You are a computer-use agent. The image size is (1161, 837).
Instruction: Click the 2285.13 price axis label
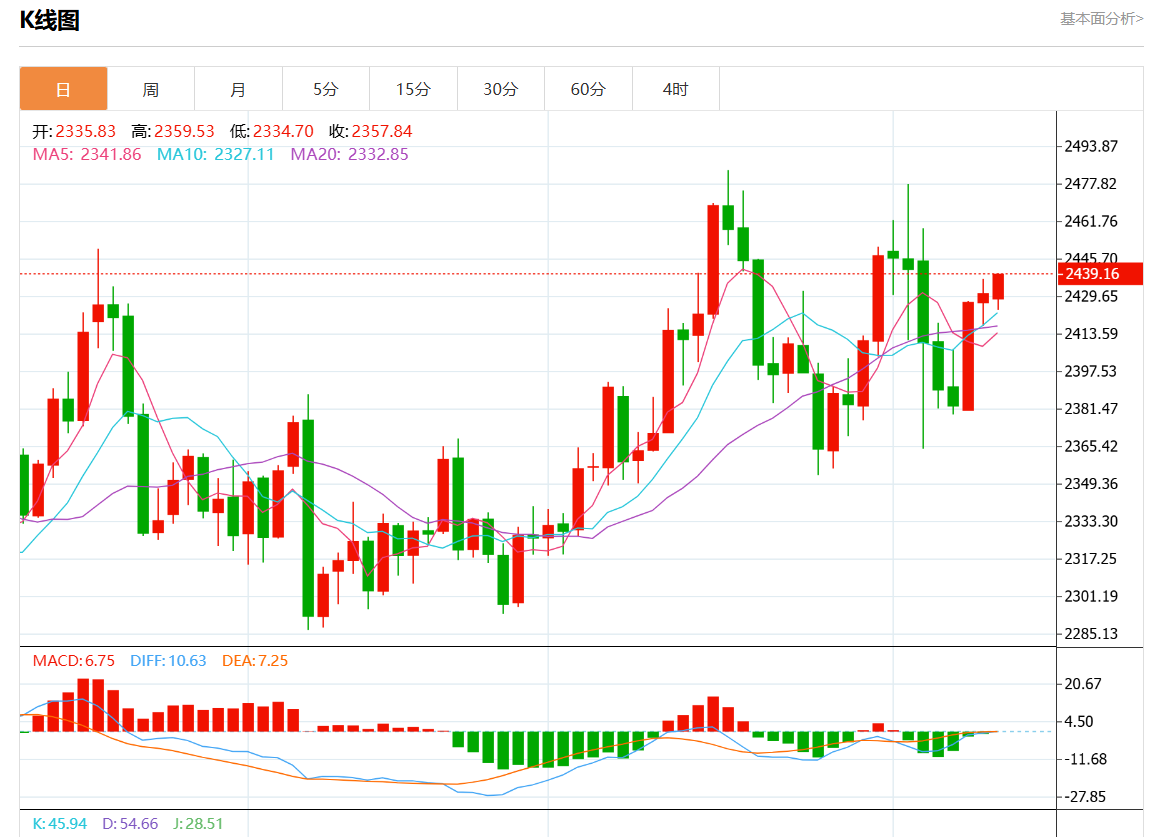pyautogui.click(x=1091, y=633)
